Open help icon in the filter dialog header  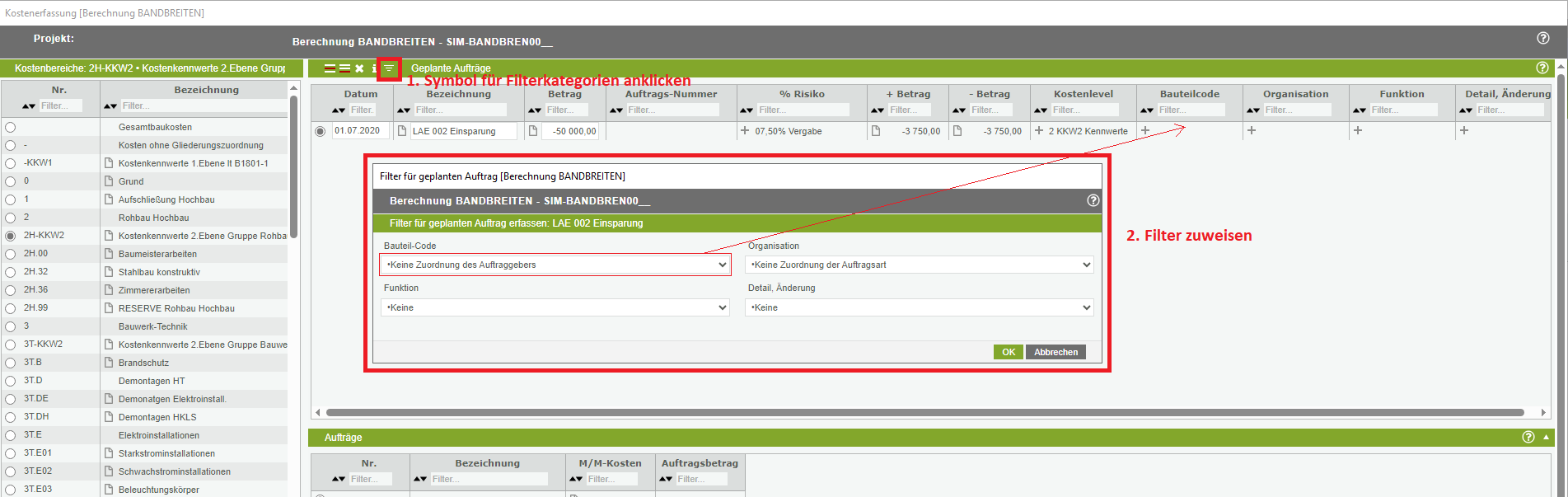[x=1093, y=200]
